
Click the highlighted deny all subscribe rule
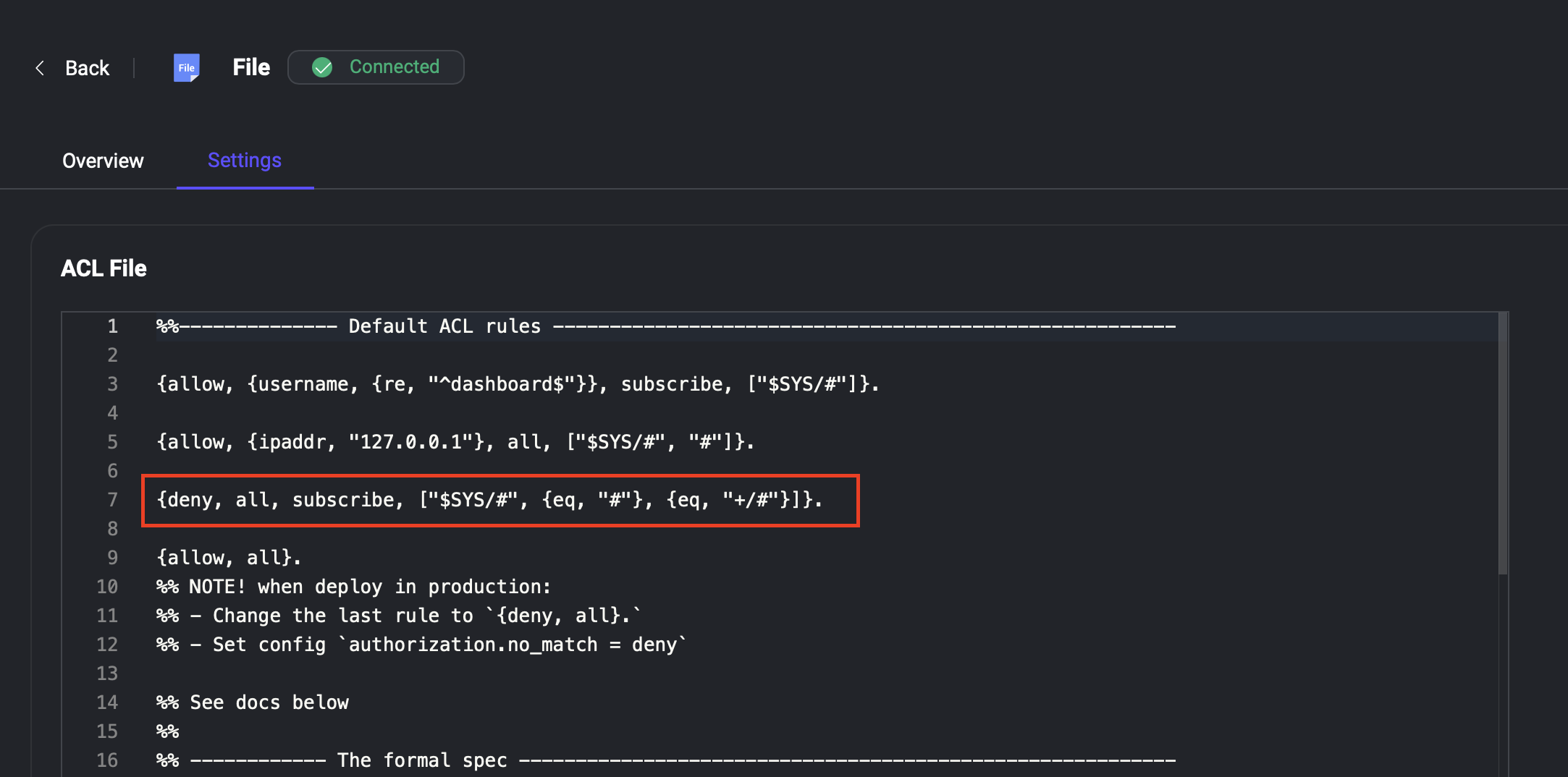[x=489, y=500]
